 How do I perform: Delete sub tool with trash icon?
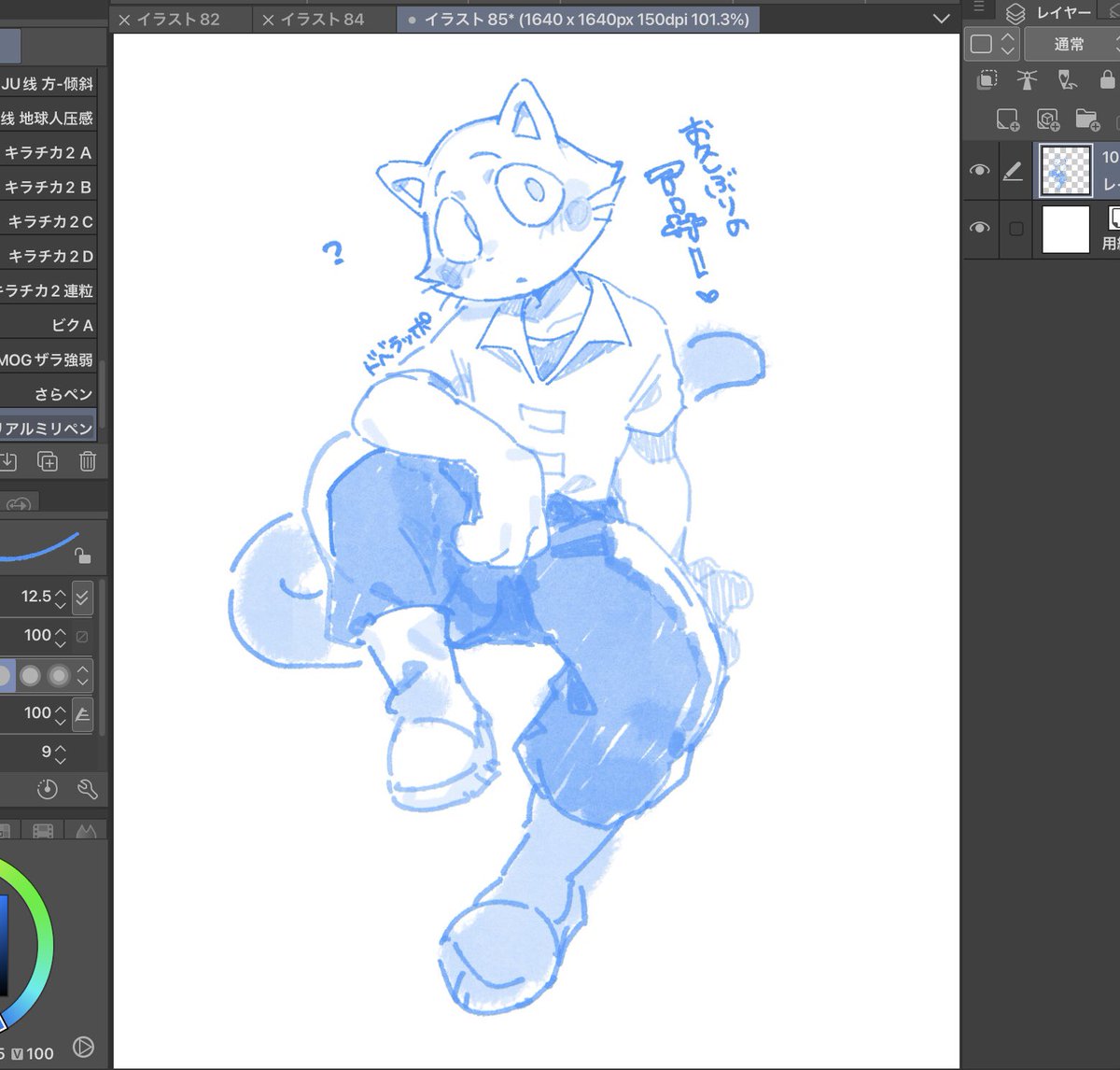pyautogui.click(x=87, y=461)
